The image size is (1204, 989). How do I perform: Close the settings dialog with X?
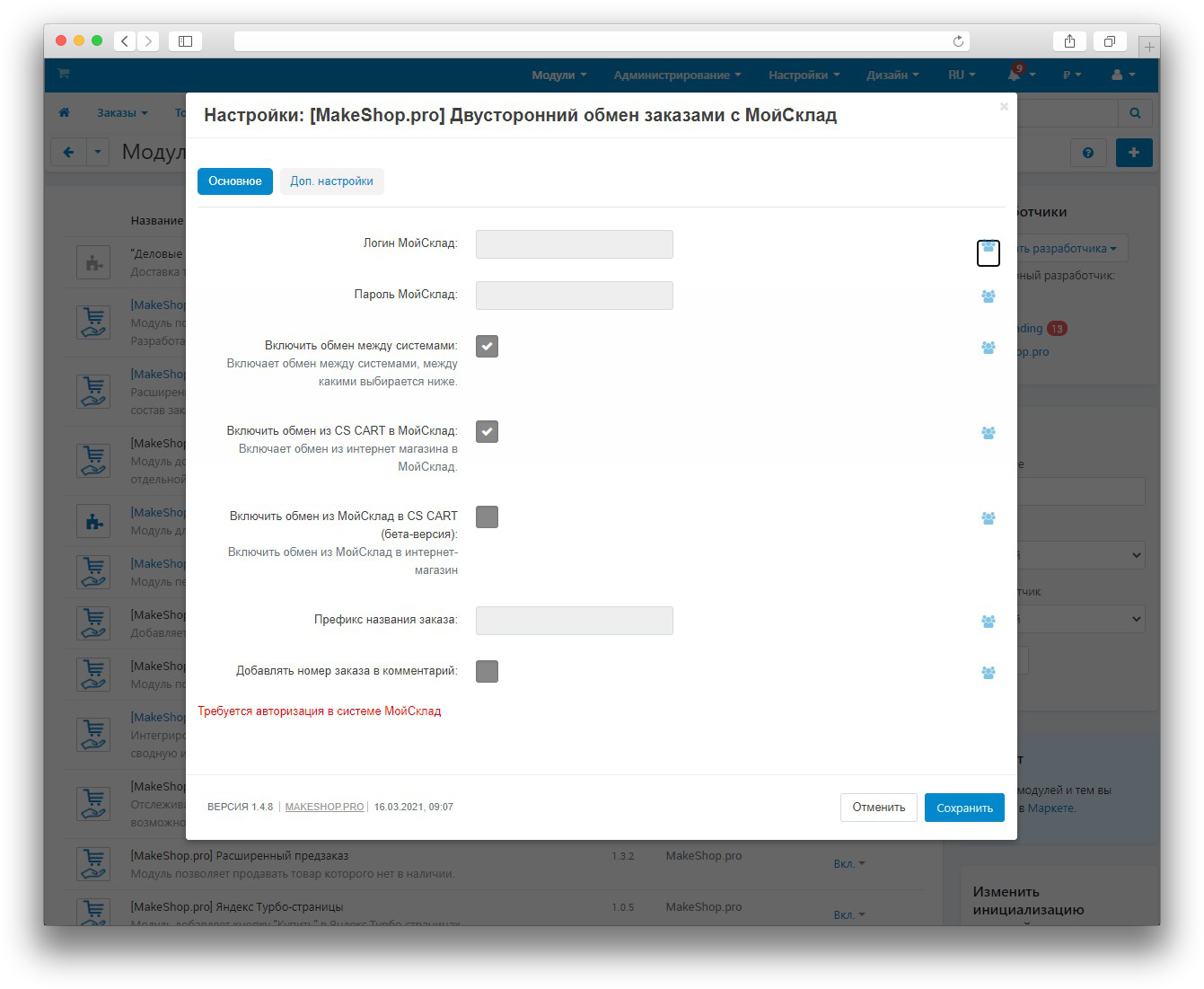pyautogui.click(x=1004, y=107)
